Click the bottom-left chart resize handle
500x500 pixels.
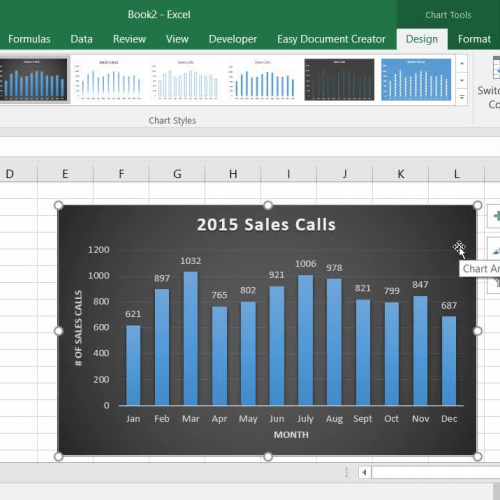click(x=59, y=456)
